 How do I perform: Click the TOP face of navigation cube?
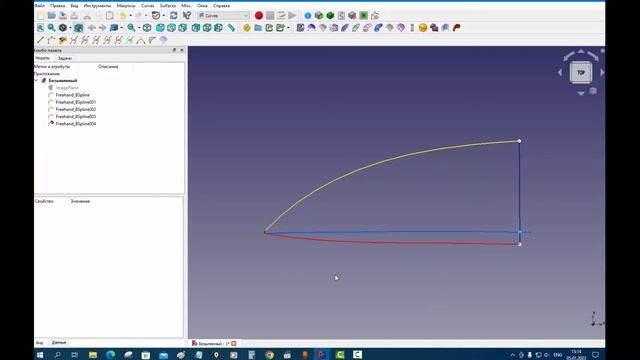(x=581, y=72)
